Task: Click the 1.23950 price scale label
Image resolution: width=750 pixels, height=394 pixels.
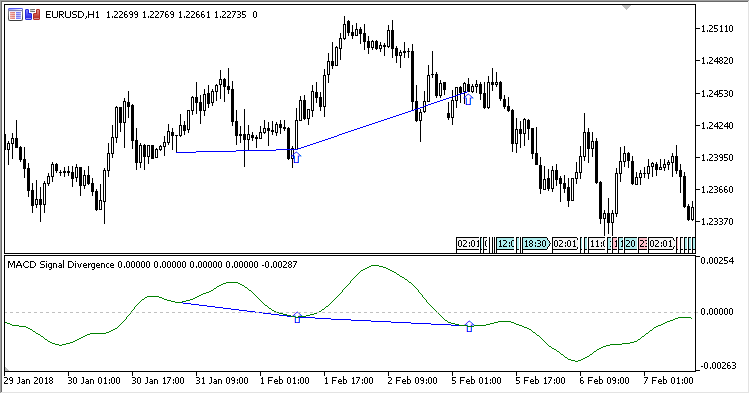Action: point(717,158)
